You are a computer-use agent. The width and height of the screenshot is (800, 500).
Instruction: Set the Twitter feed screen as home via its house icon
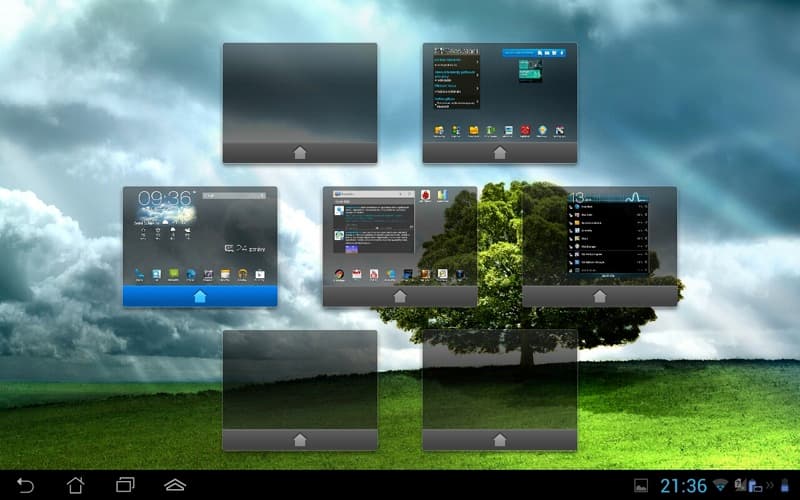click(400, 296)
